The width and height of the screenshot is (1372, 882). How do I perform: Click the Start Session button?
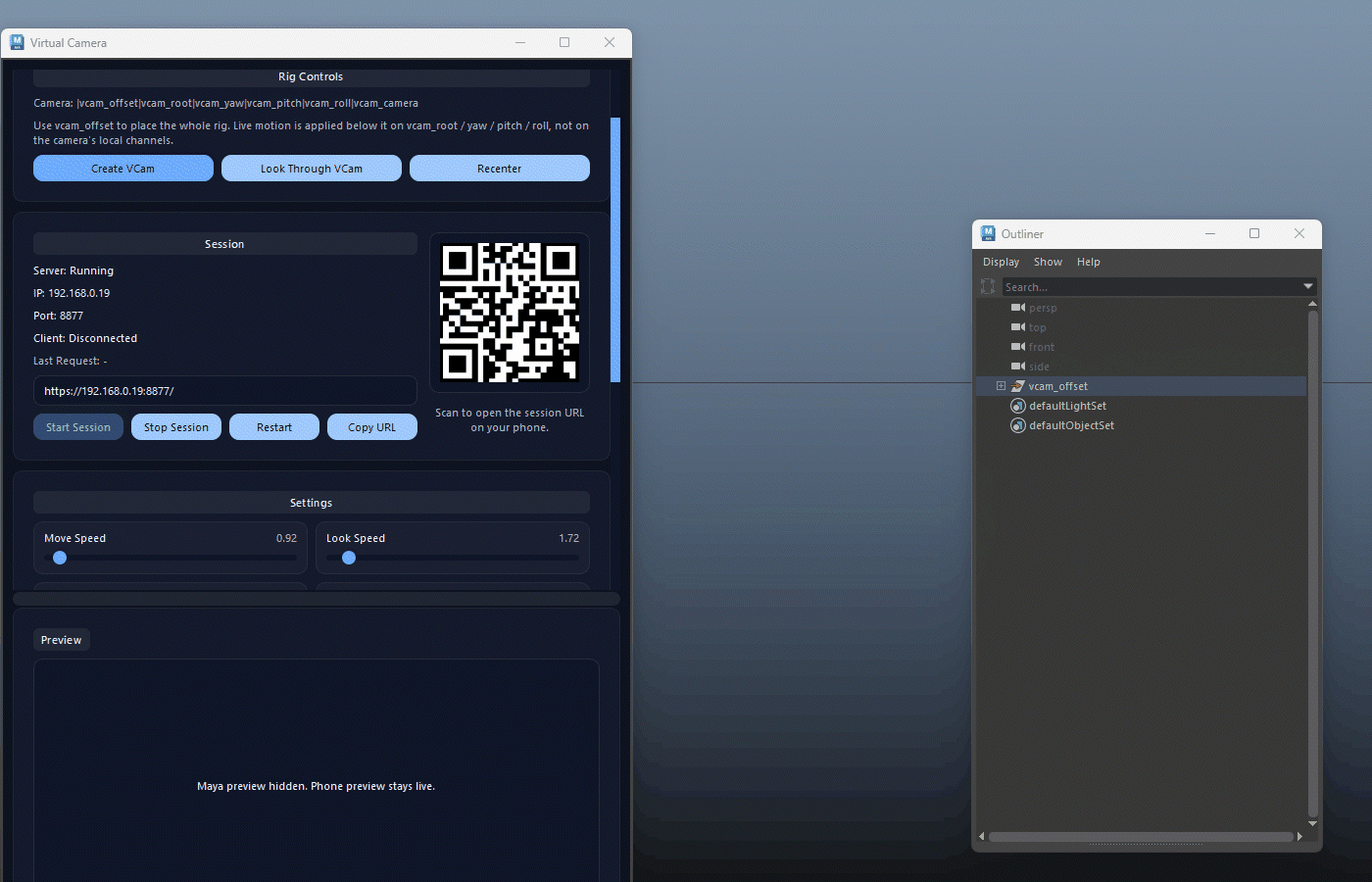(x=78, y=427)
